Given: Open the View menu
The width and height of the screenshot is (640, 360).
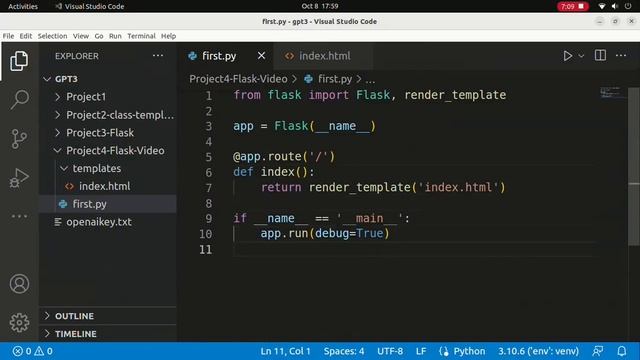Looking at the screenshot, I should [x=81, y=36].
